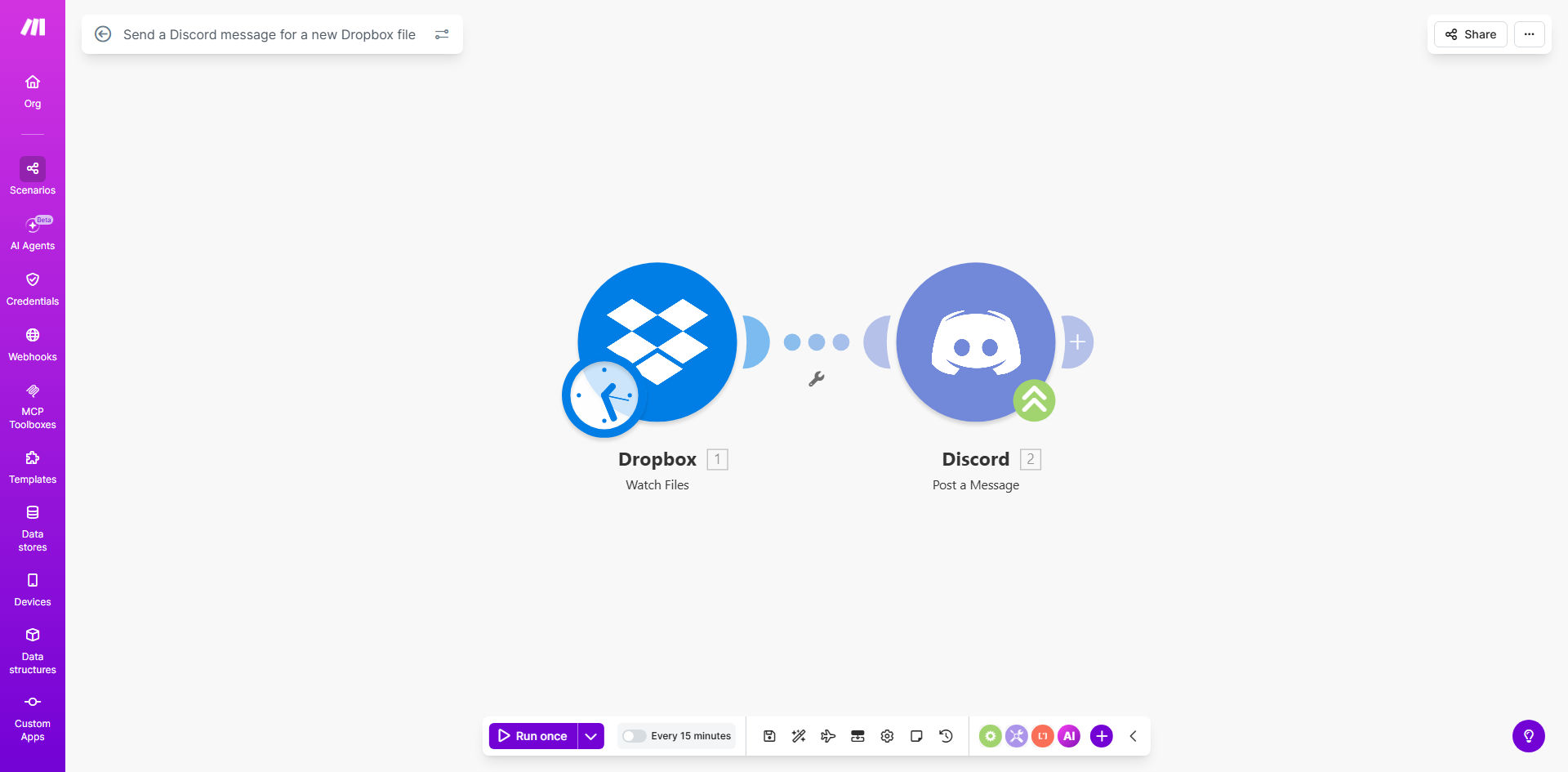Viewport: 1568px width, 772px height.
Task: Click the orange text parser icon
Action: 1042,736
